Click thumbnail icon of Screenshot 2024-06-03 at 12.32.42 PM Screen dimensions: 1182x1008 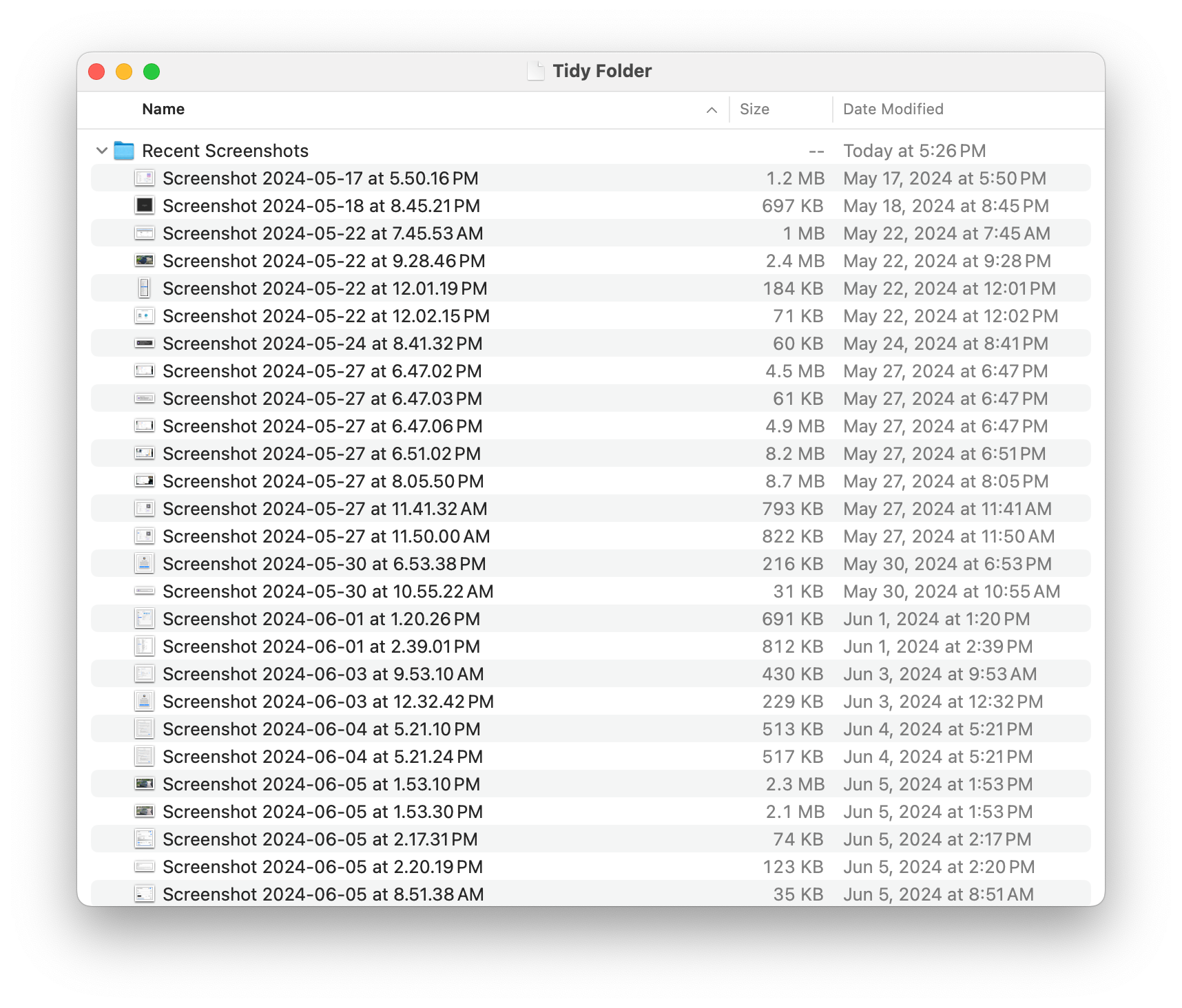pos(145,702)
